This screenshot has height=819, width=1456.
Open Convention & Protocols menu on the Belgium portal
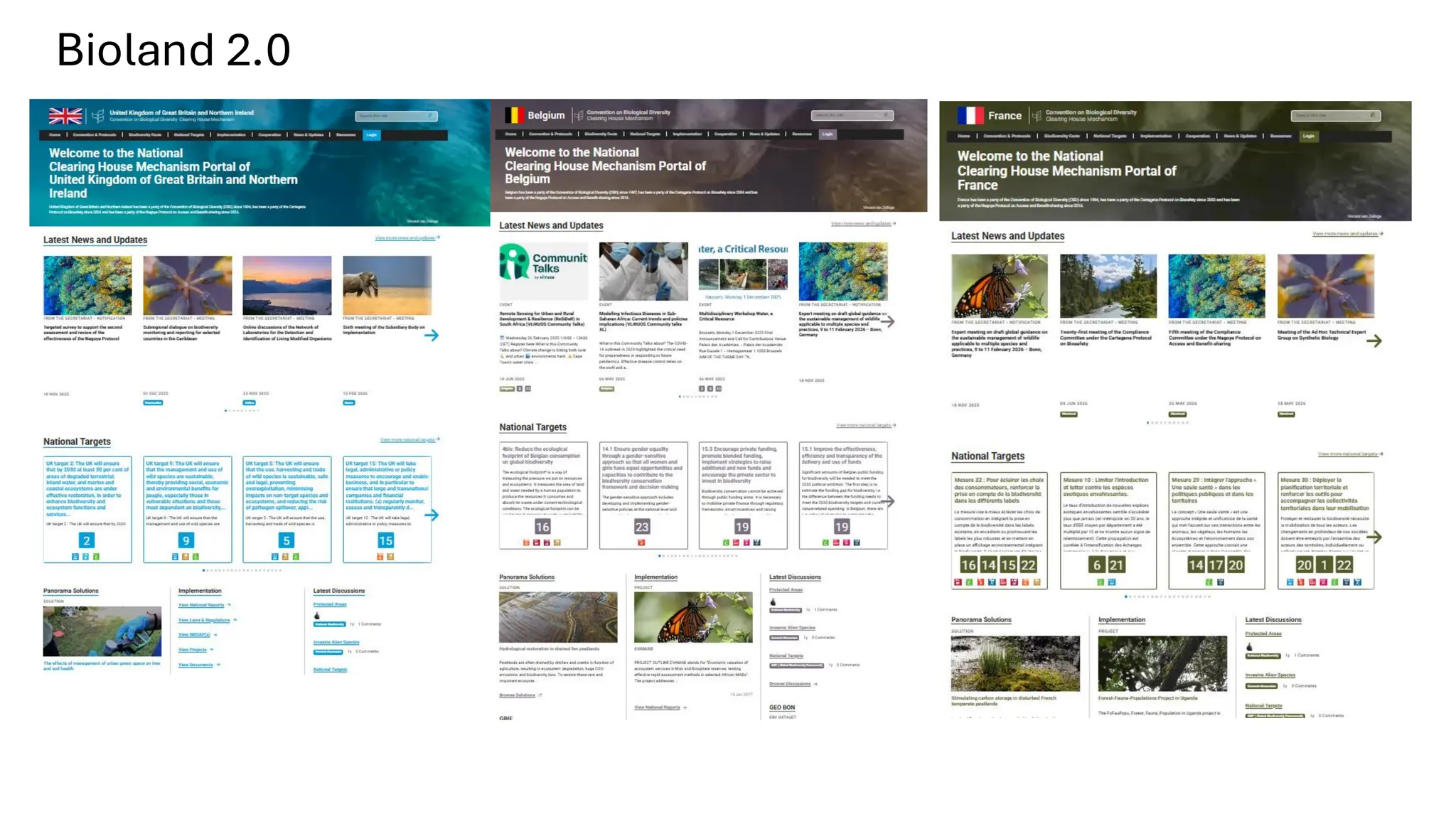click(x=550, y=134)
